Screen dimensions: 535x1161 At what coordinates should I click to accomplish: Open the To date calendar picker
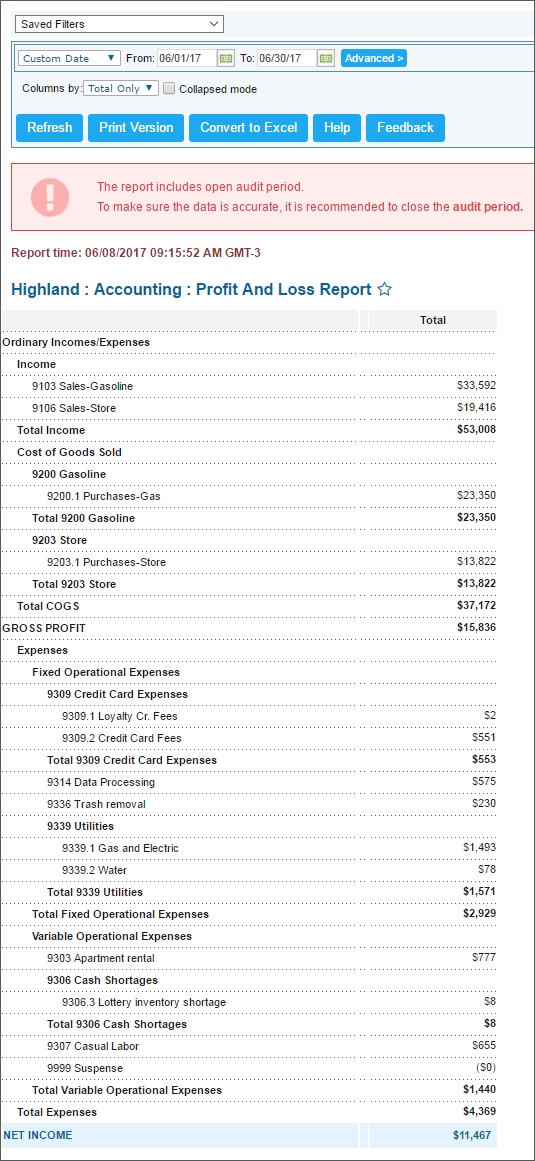(327, 58)
